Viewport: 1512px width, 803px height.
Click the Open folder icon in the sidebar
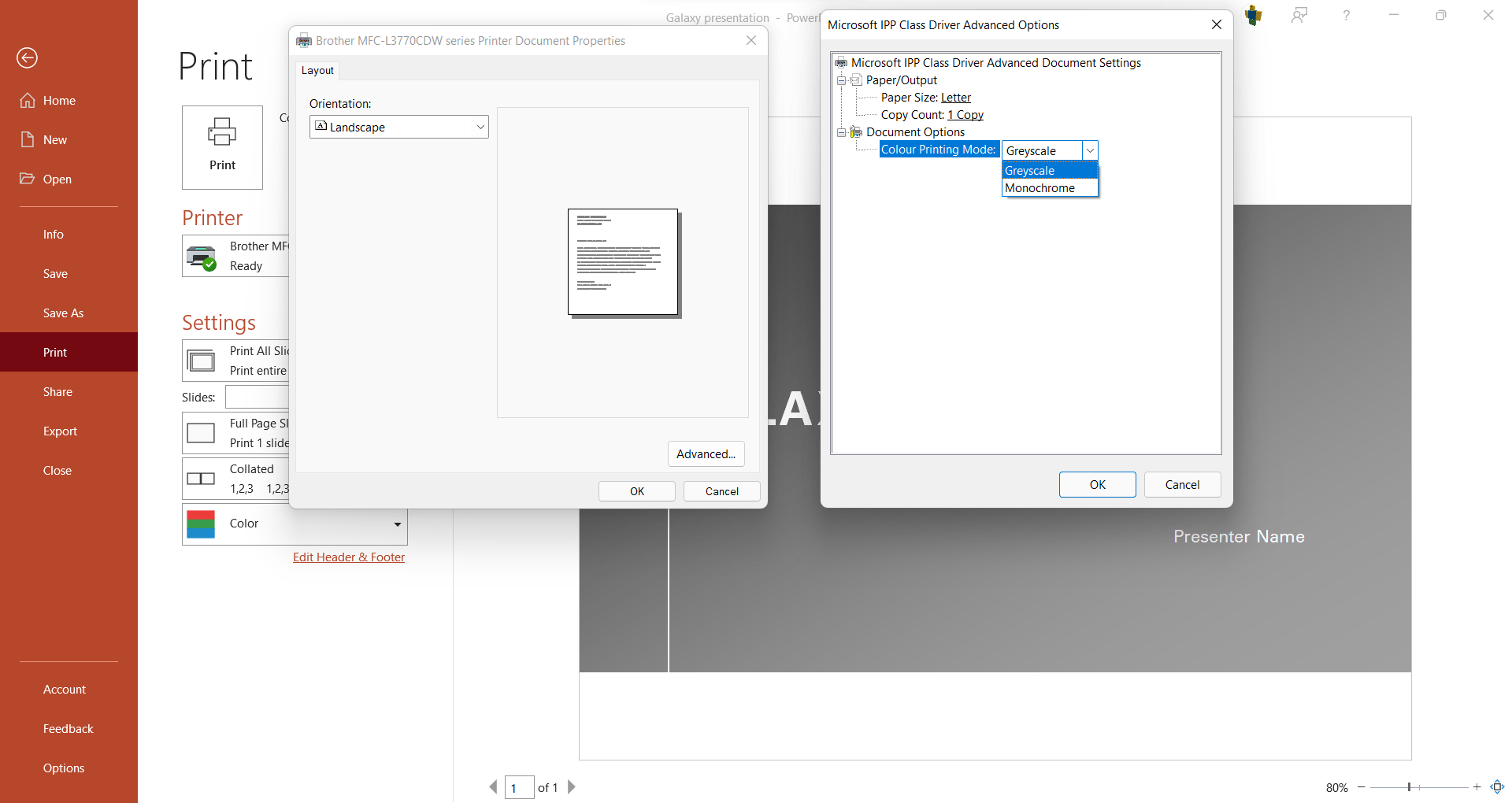coord(28,179)
